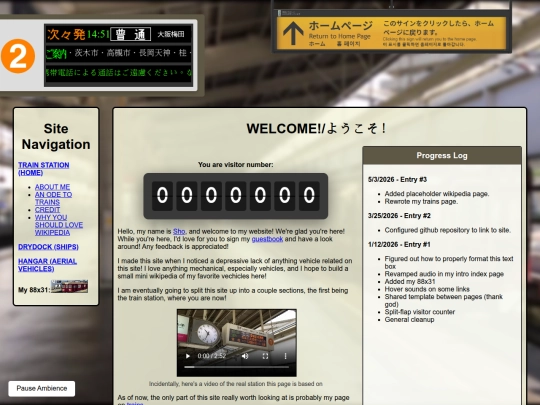This screenshot has height=405, width=540.
Task: Visit HANGAR (AERIAL VEHICLES) section
Action: [47, 265]
